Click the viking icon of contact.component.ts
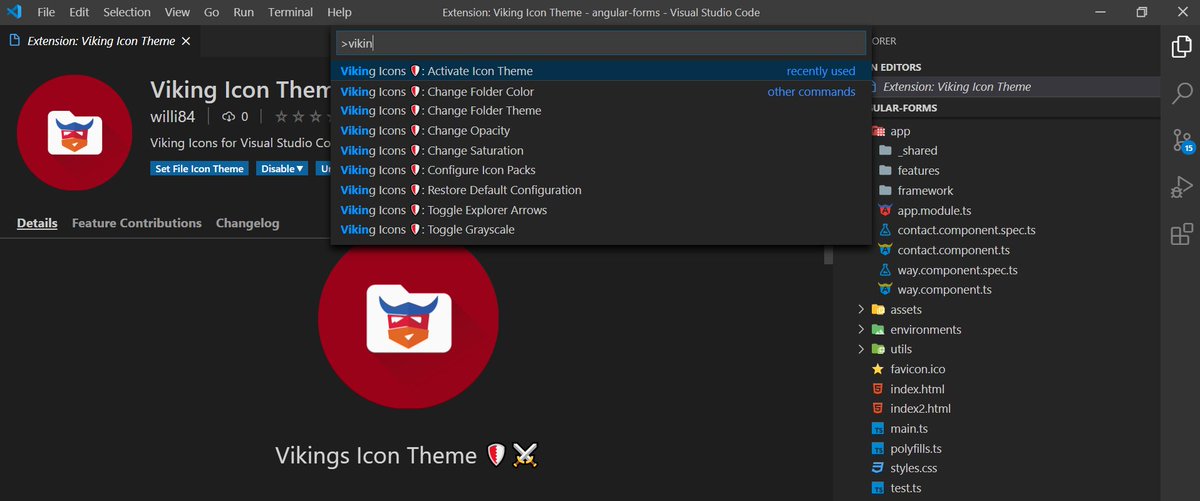The height and width of the screenshot is (501, 1200). point(884,250)
